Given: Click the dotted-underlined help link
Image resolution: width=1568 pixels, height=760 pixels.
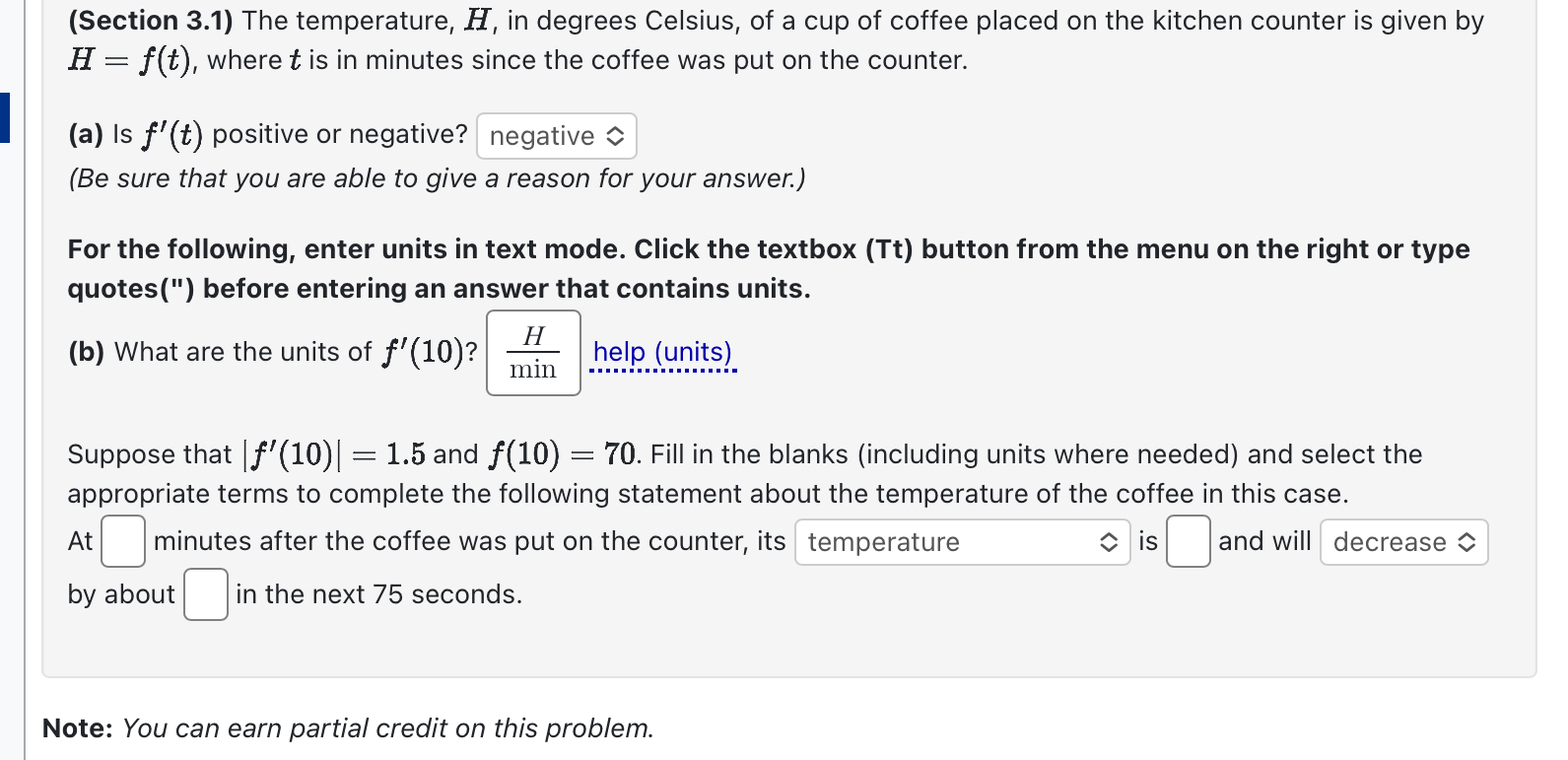Looking at the screenshot, I should pyautogui.click(x=662, y=352).
